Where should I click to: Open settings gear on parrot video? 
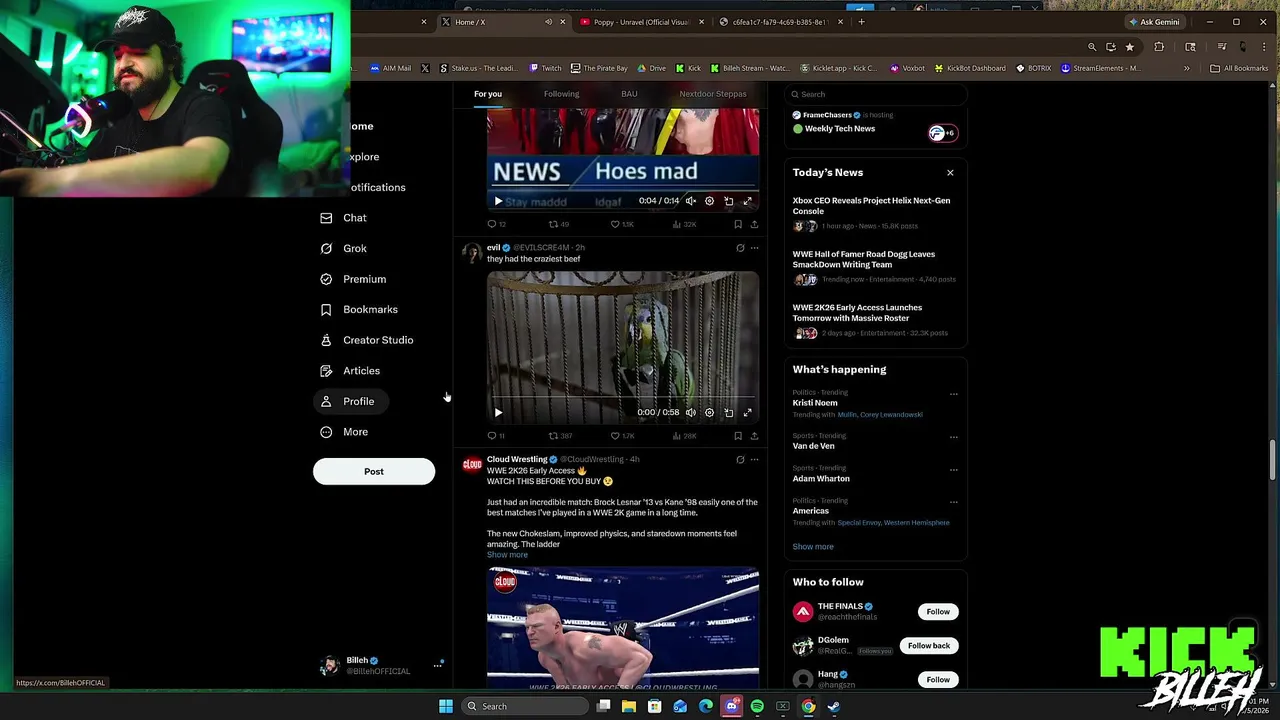point(709,412)
